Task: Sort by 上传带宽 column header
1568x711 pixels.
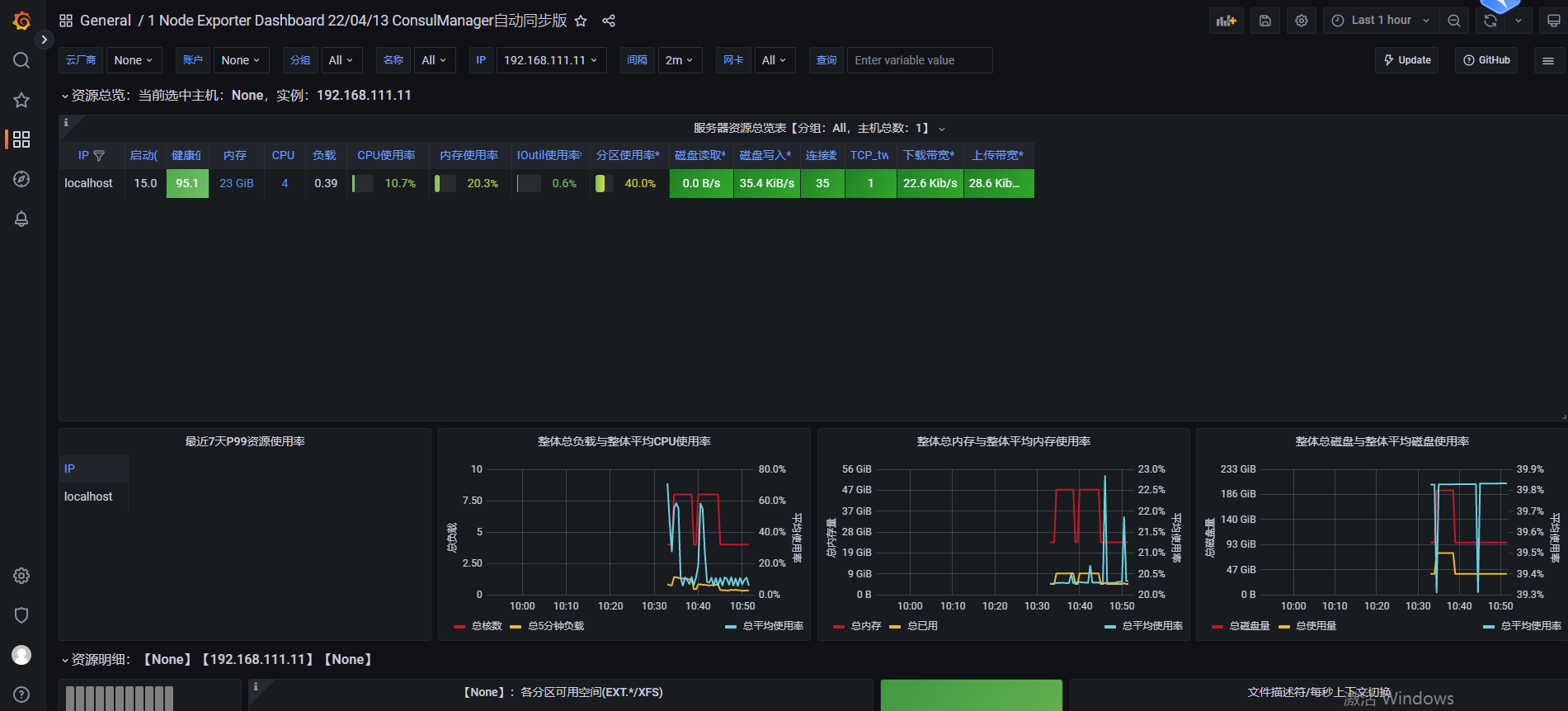Action: coord(998,155)
